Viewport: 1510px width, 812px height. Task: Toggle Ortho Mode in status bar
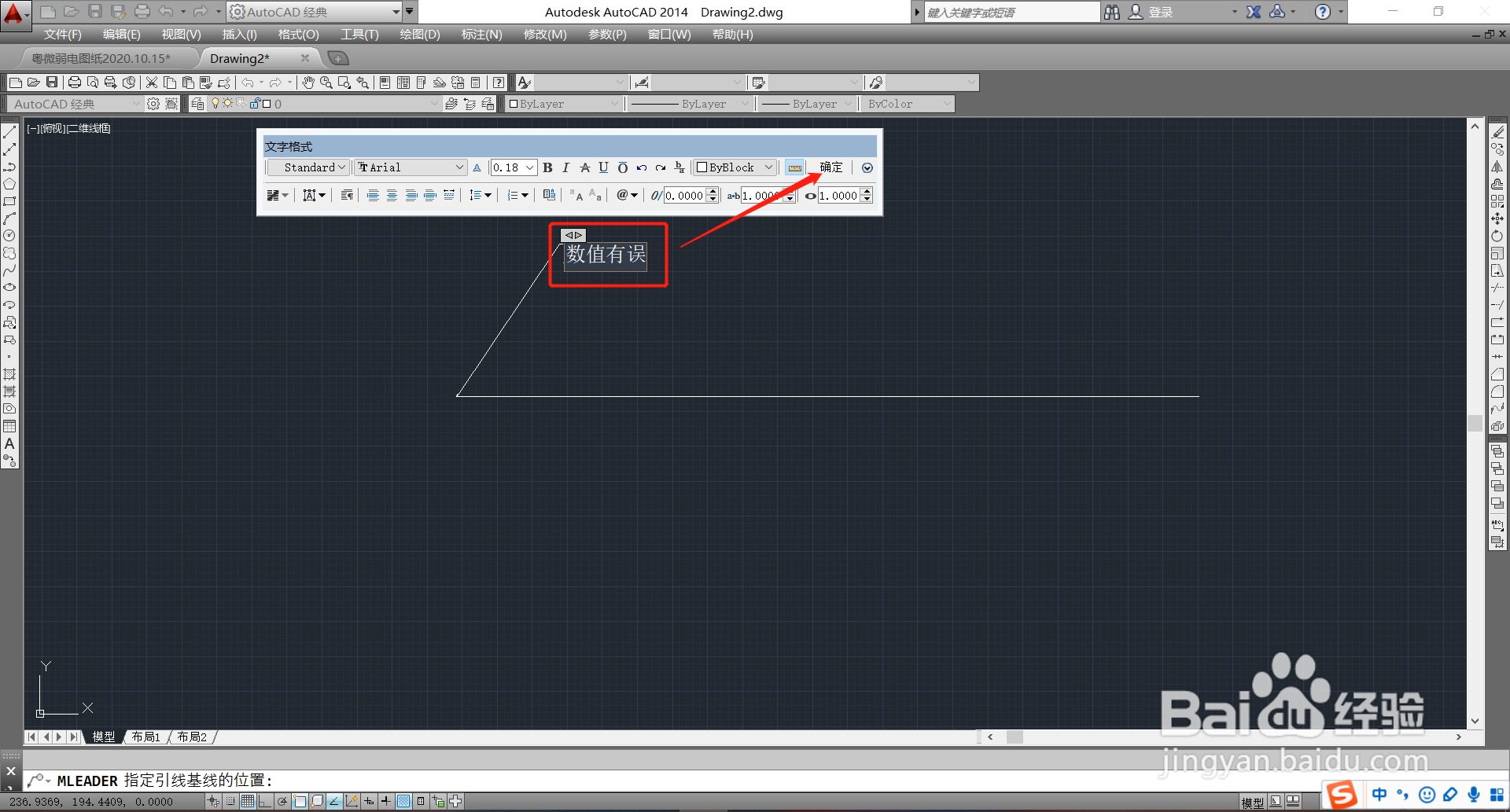click(x=264, y=801)
